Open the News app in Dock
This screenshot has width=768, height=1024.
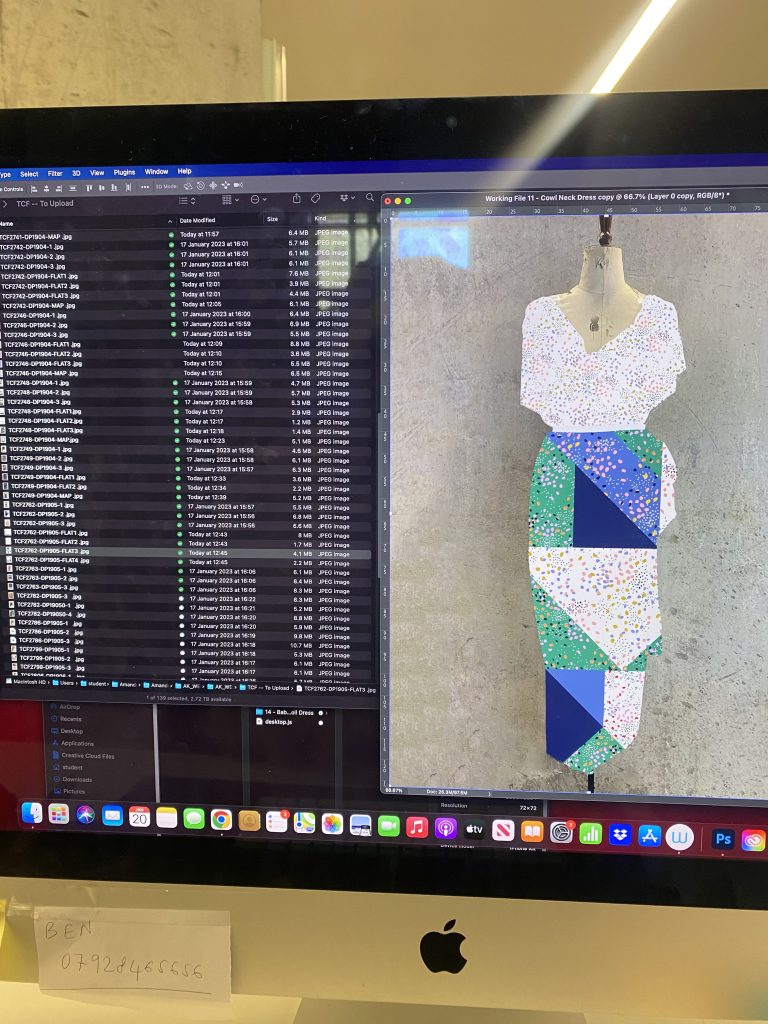click(x=503, y=831)
